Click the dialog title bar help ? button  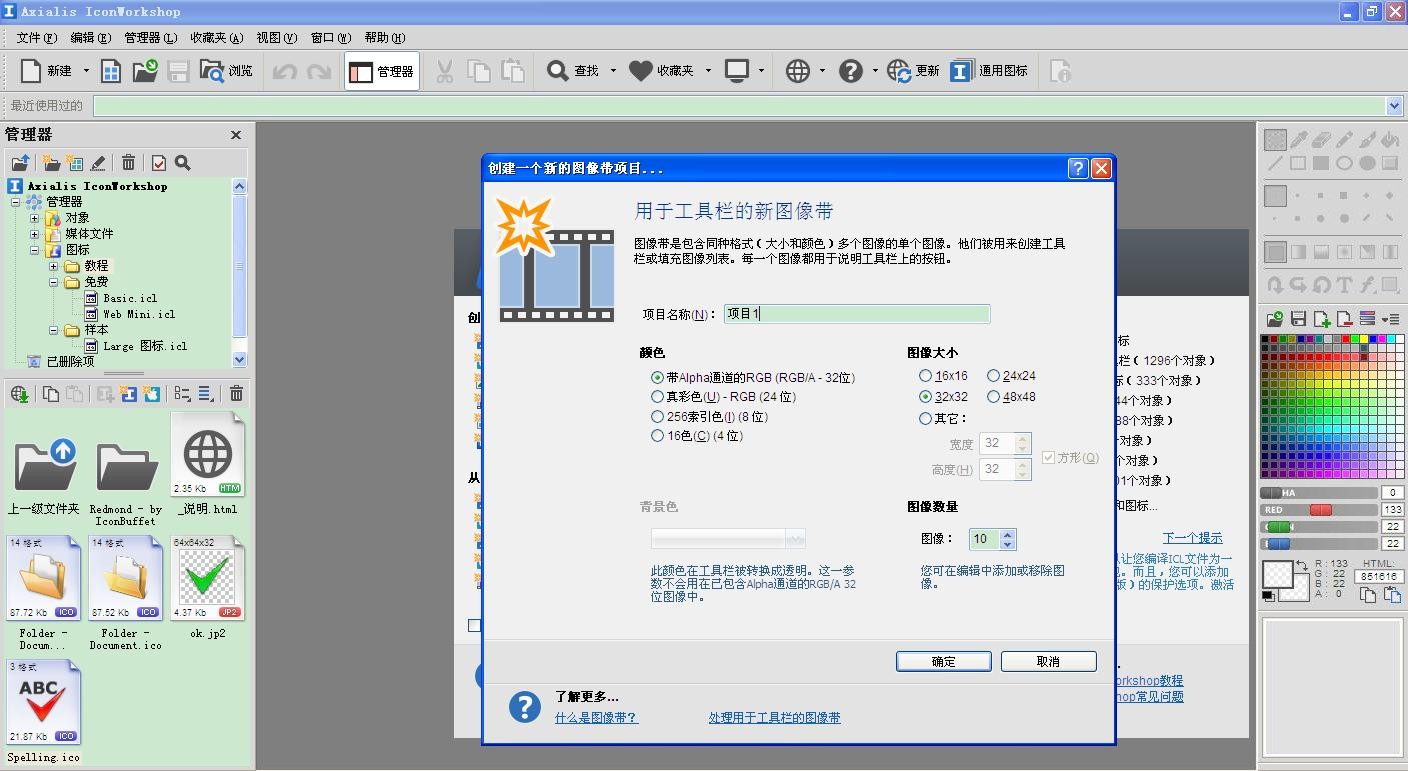(x=1077, y=168)
